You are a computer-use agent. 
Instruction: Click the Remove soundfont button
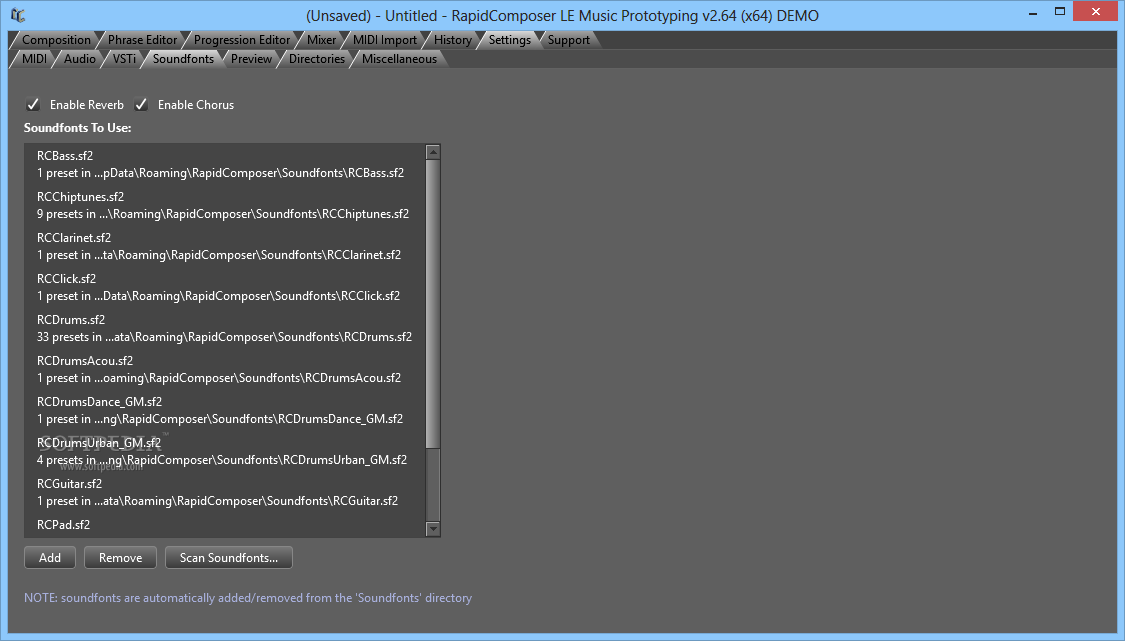tap(121, 558)
